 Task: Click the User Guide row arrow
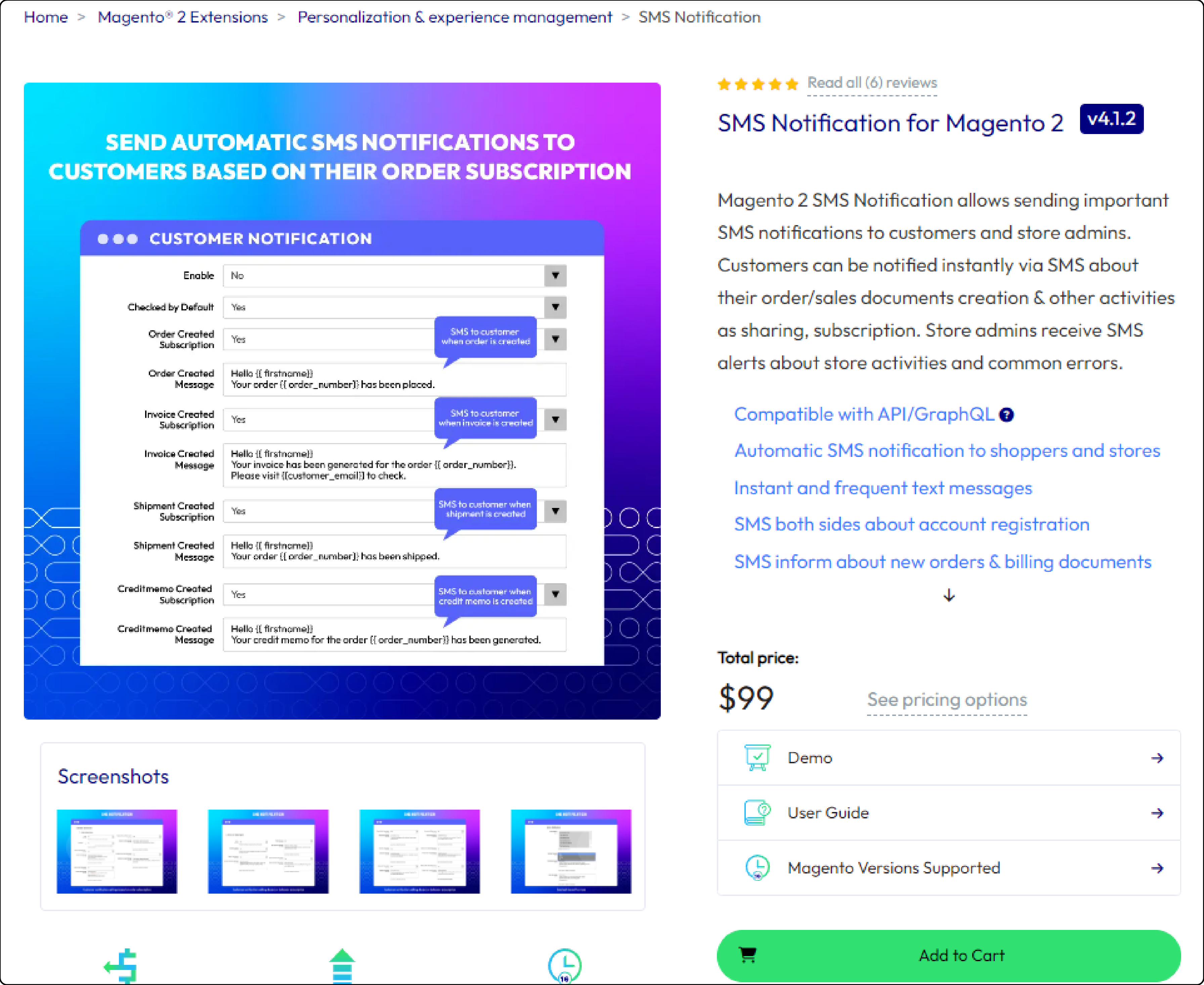1157,813
